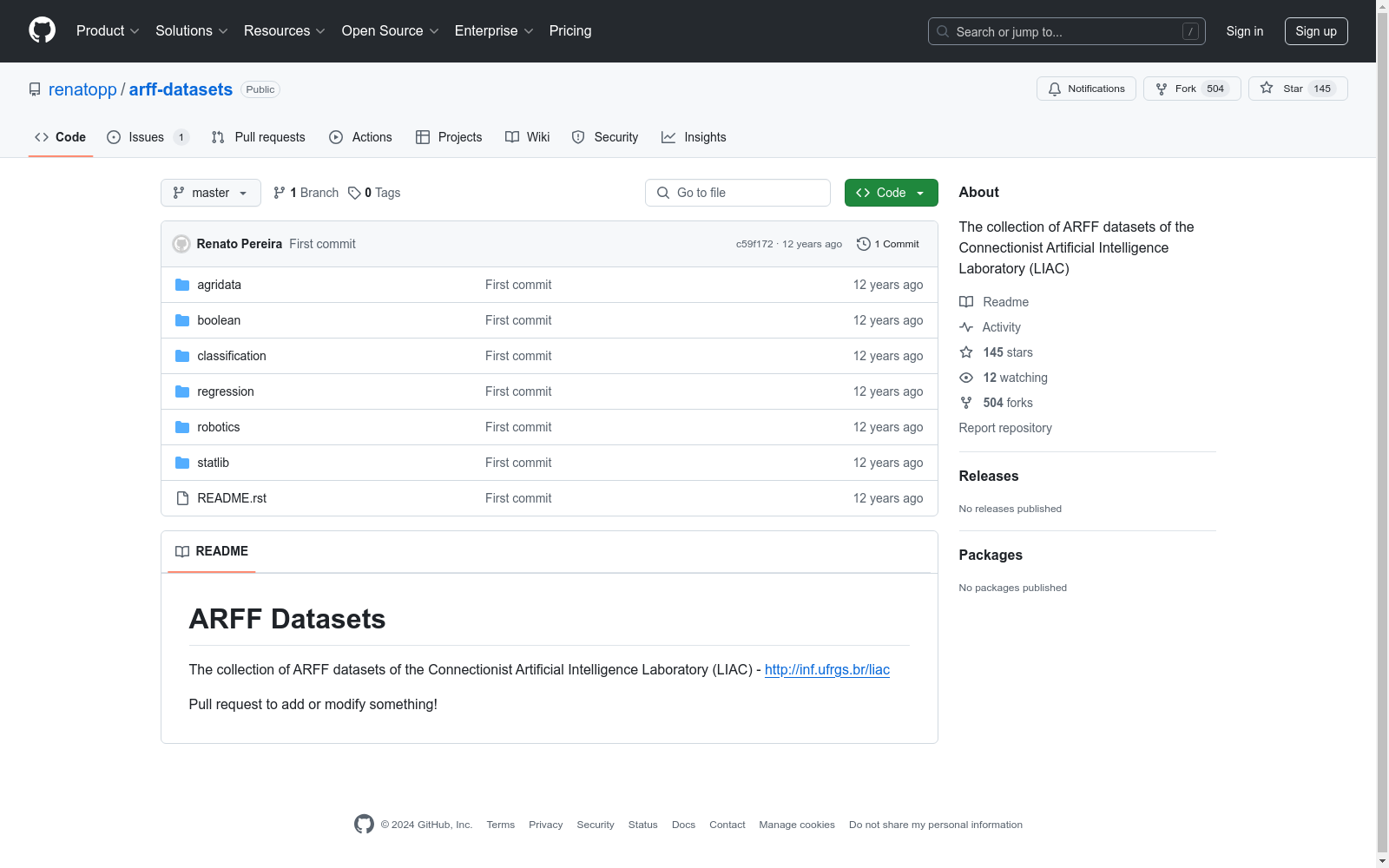Screen dimensions: 1389x868
Task: Click the Fork button
Action: tap(1192, 89)
